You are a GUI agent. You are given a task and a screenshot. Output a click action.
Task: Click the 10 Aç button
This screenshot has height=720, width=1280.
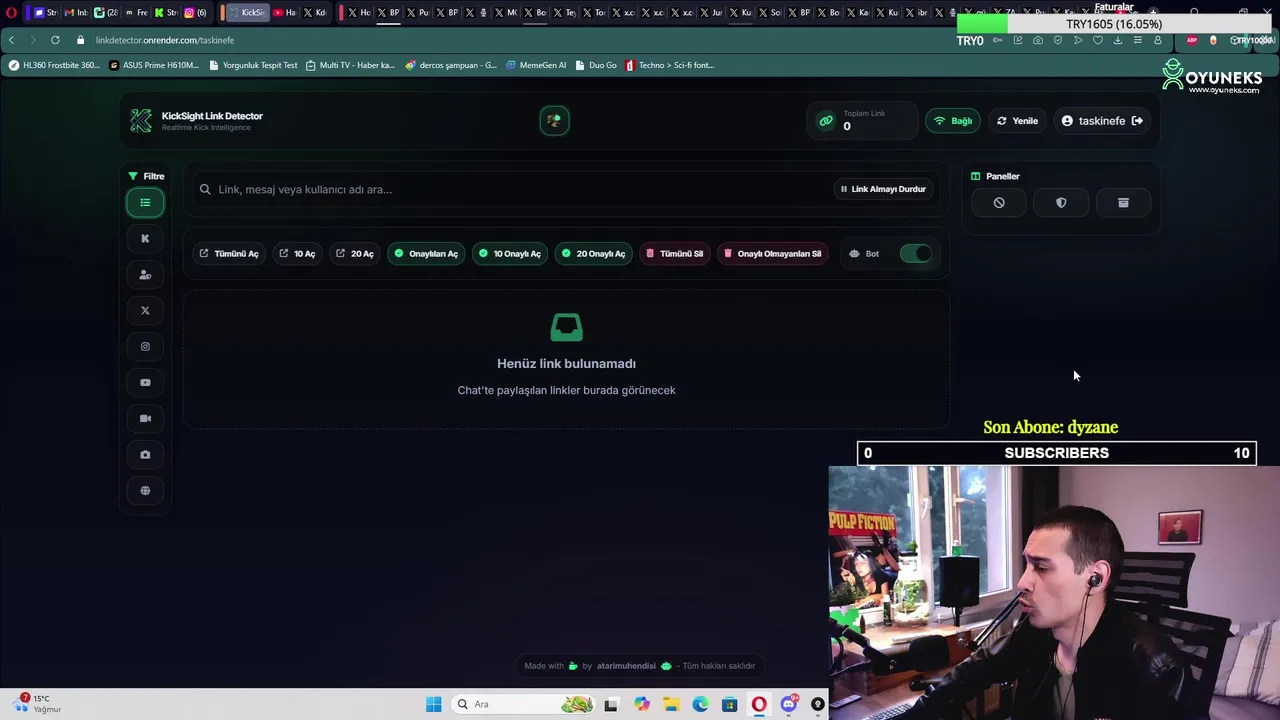tap(297, 254)
